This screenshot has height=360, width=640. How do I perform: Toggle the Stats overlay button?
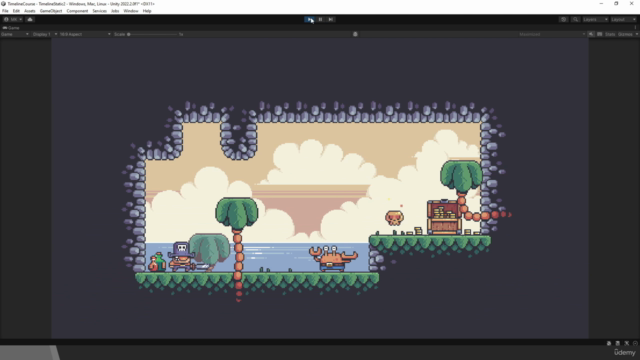(610, 34)
